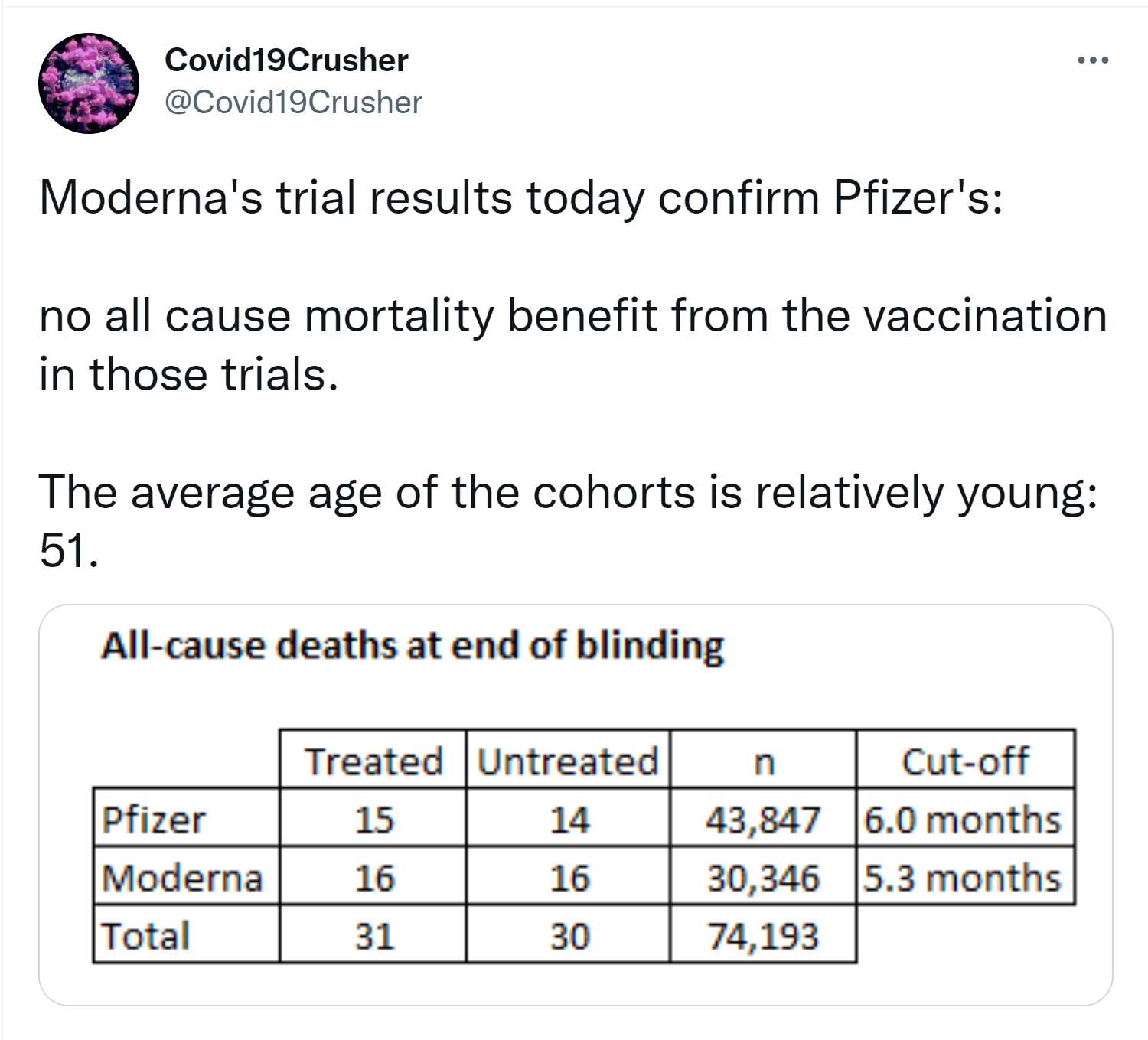This screenshot has height=1040, width=1148.
Task: Select the 'Total' row label
Action: (145, 935)
